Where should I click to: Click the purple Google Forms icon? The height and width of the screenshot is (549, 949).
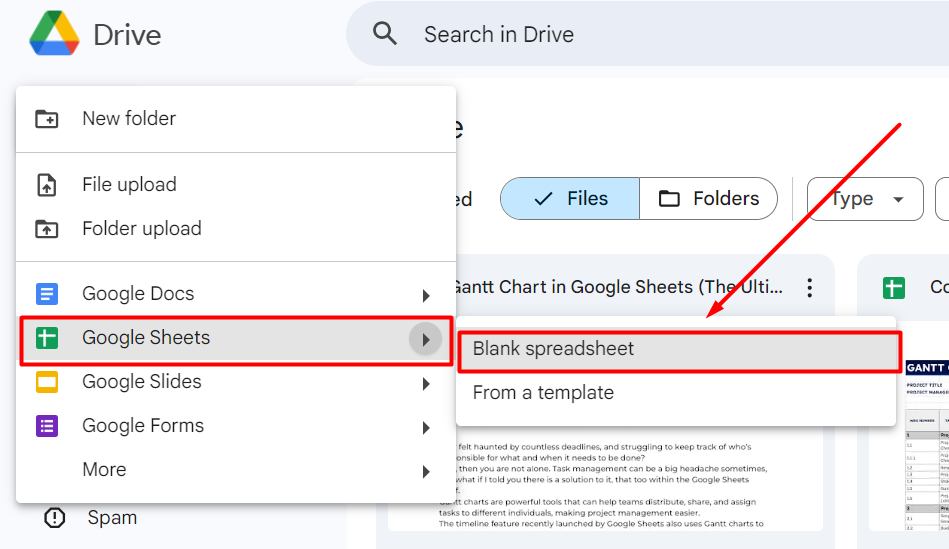click(47, 426)
